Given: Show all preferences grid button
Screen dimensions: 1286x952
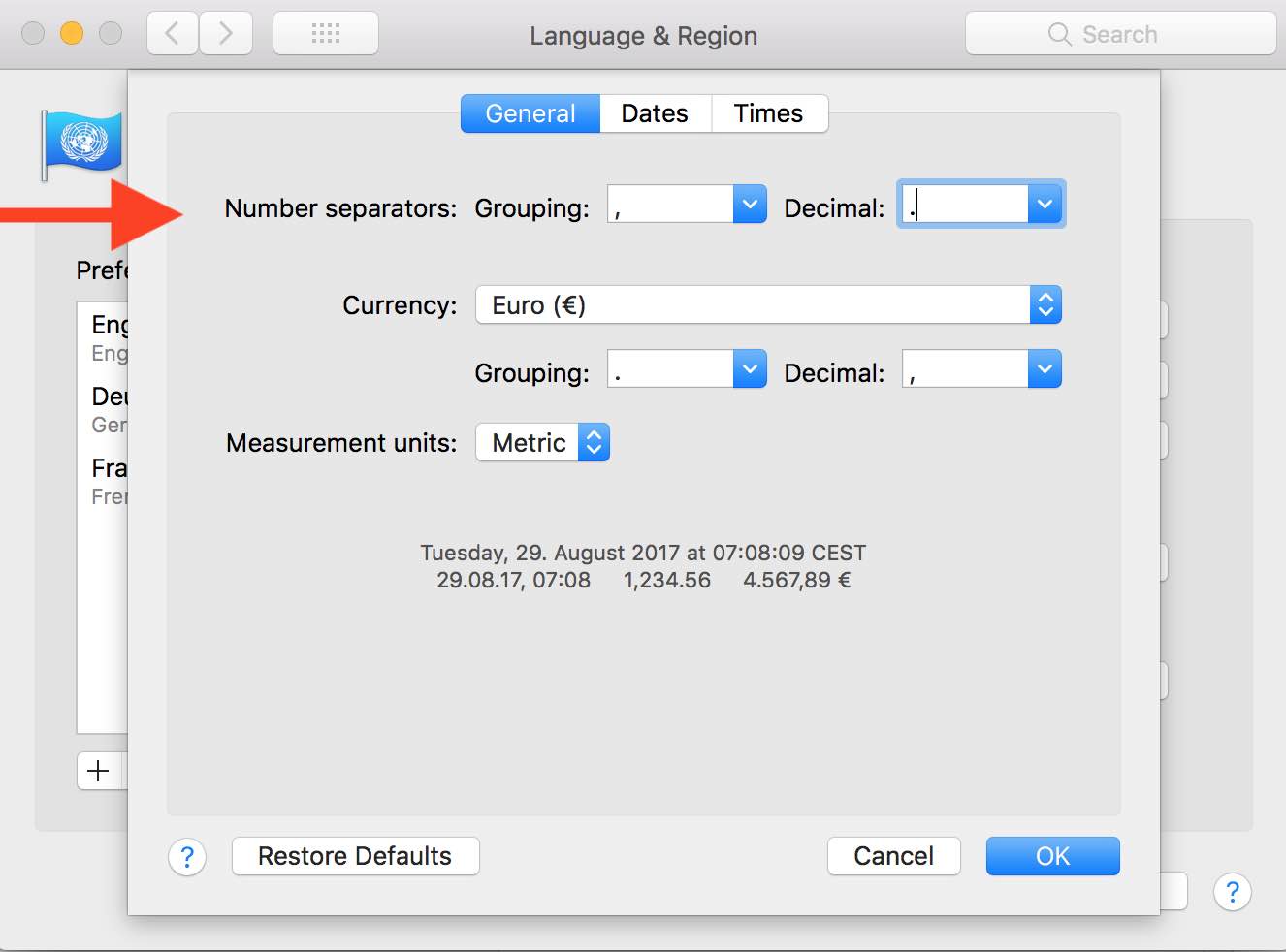Looking at the screenshot, I should (326, 34).
